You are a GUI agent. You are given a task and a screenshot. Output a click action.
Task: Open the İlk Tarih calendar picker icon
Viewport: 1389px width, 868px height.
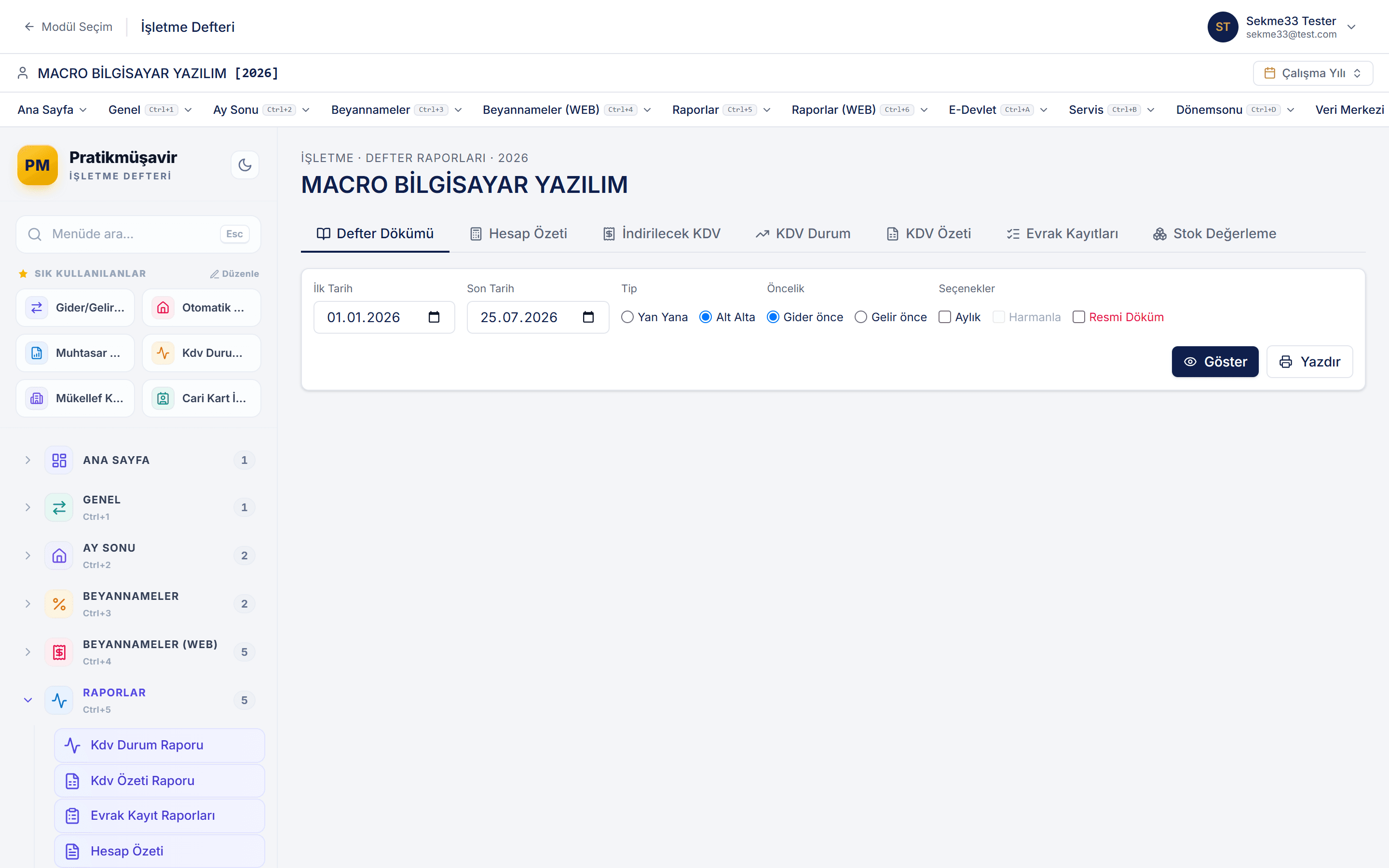click(434, 317)
